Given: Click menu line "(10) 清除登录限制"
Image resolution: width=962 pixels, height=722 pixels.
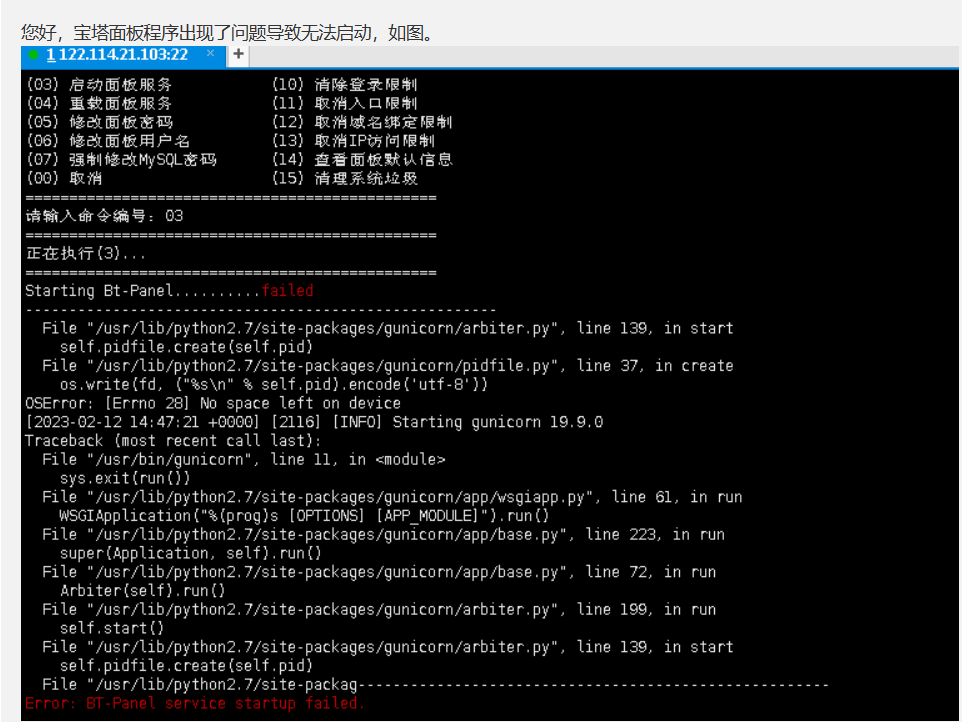Looking at the screenshot, I should coord(344,85).
